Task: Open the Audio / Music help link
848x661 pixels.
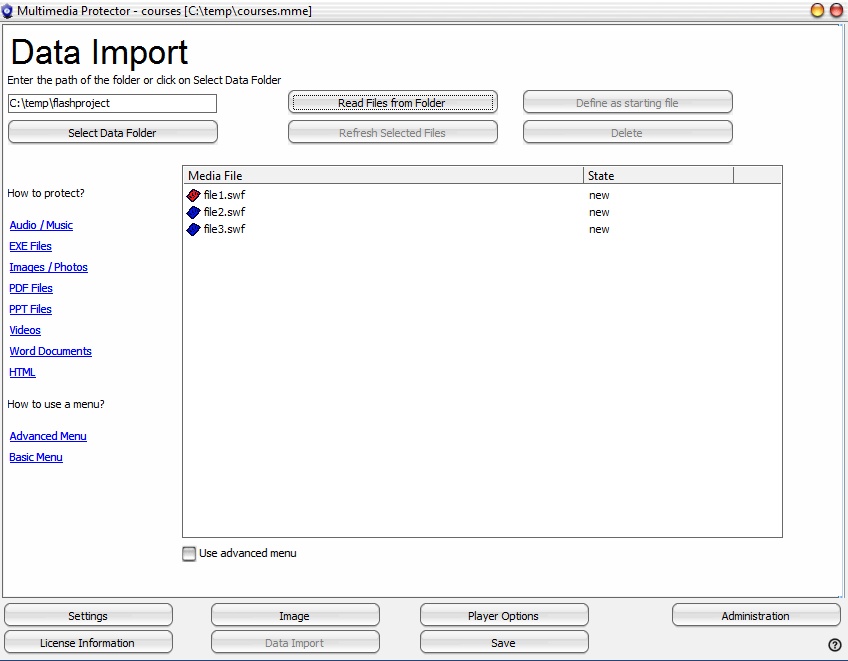Action: pyautogui.click(x=41, y=226)
